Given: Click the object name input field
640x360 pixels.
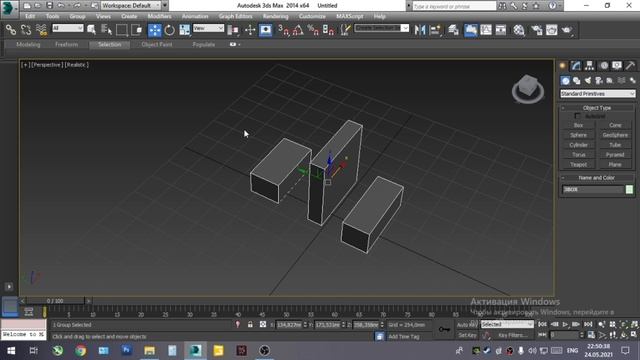Looking at the screenshot, I should 593,189.
